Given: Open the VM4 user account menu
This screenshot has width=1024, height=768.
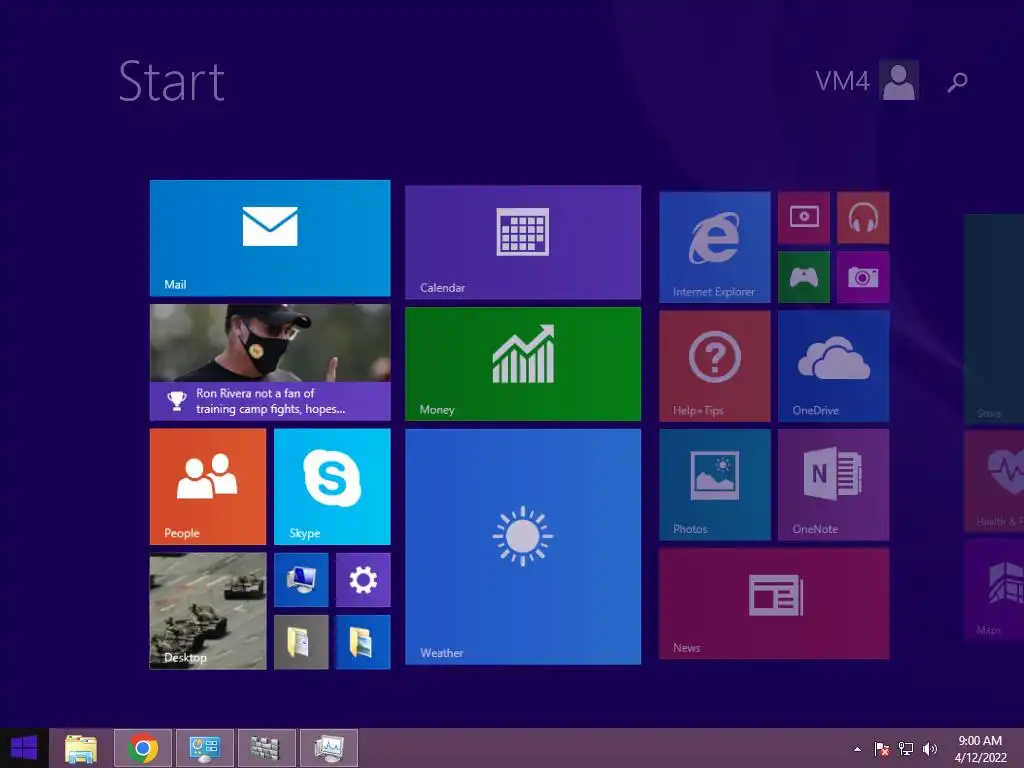Looking at the screenshot, I should 867,80.
